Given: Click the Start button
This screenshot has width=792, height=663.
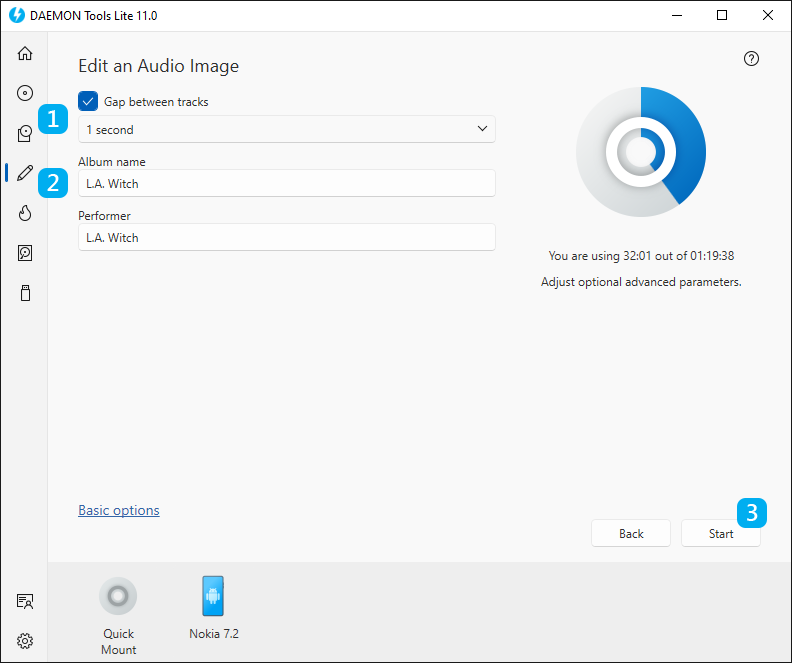Looking at the screenshot, I should click(x=721, y=533).
